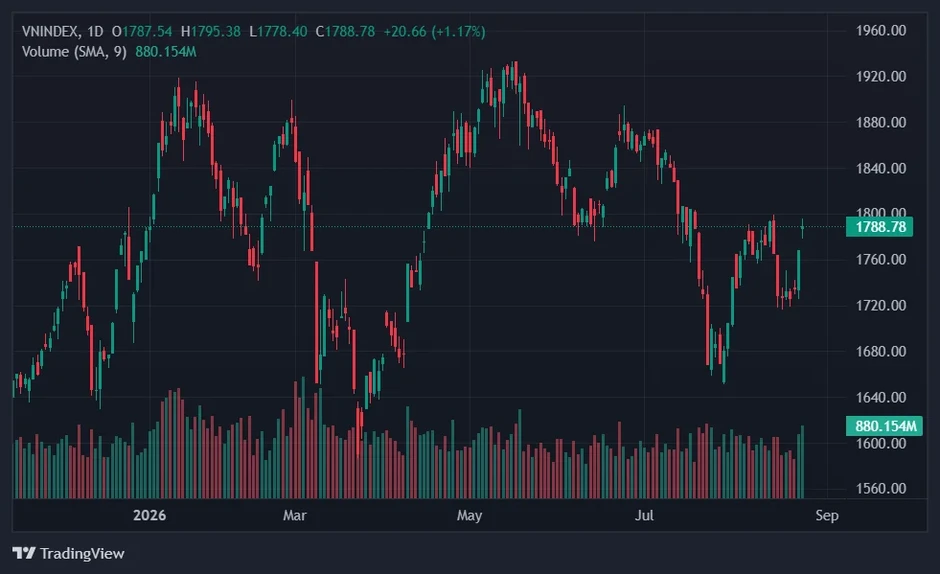Click the 1640.00 price axis label

pos(881,397)
